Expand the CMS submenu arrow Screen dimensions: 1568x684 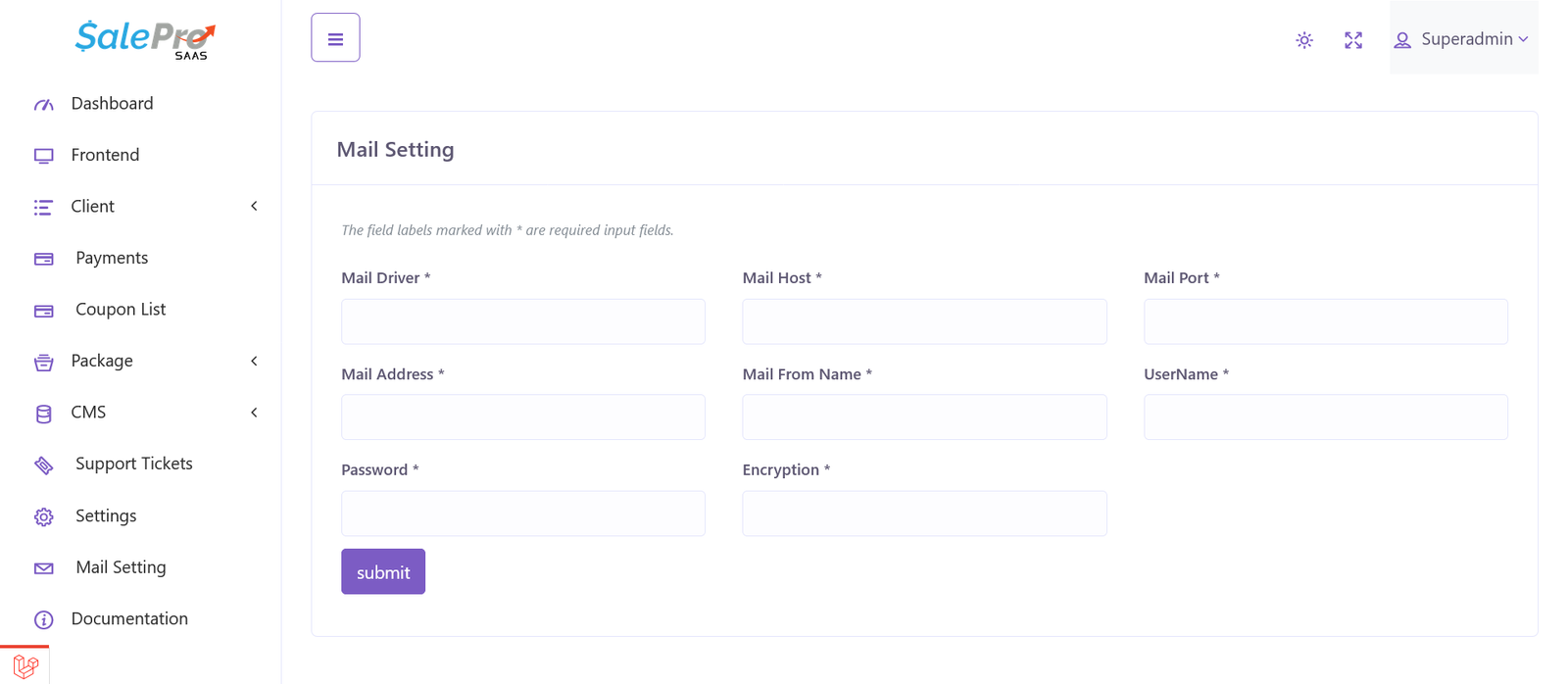pos(254,413)
